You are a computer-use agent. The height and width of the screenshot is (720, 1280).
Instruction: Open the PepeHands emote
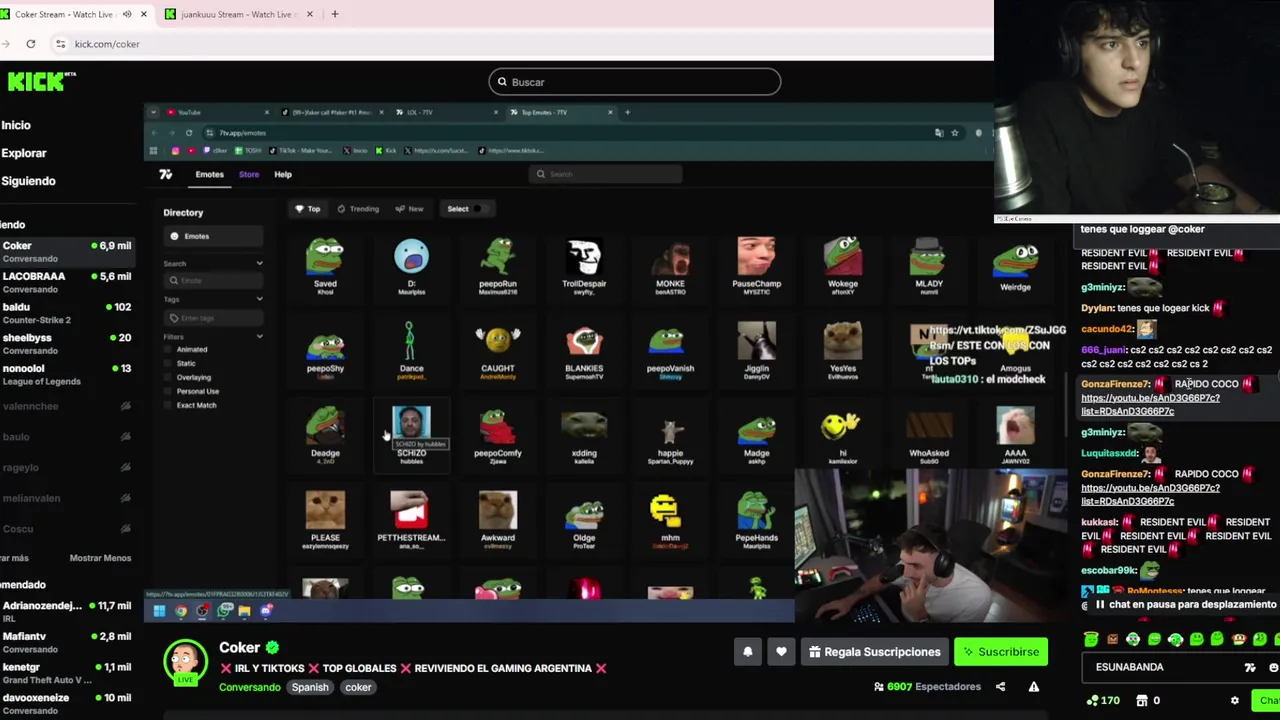[757, 520]
